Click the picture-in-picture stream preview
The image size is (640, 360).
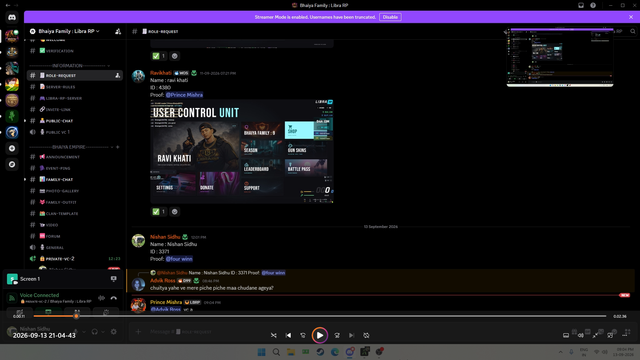(x=560, y=57)
